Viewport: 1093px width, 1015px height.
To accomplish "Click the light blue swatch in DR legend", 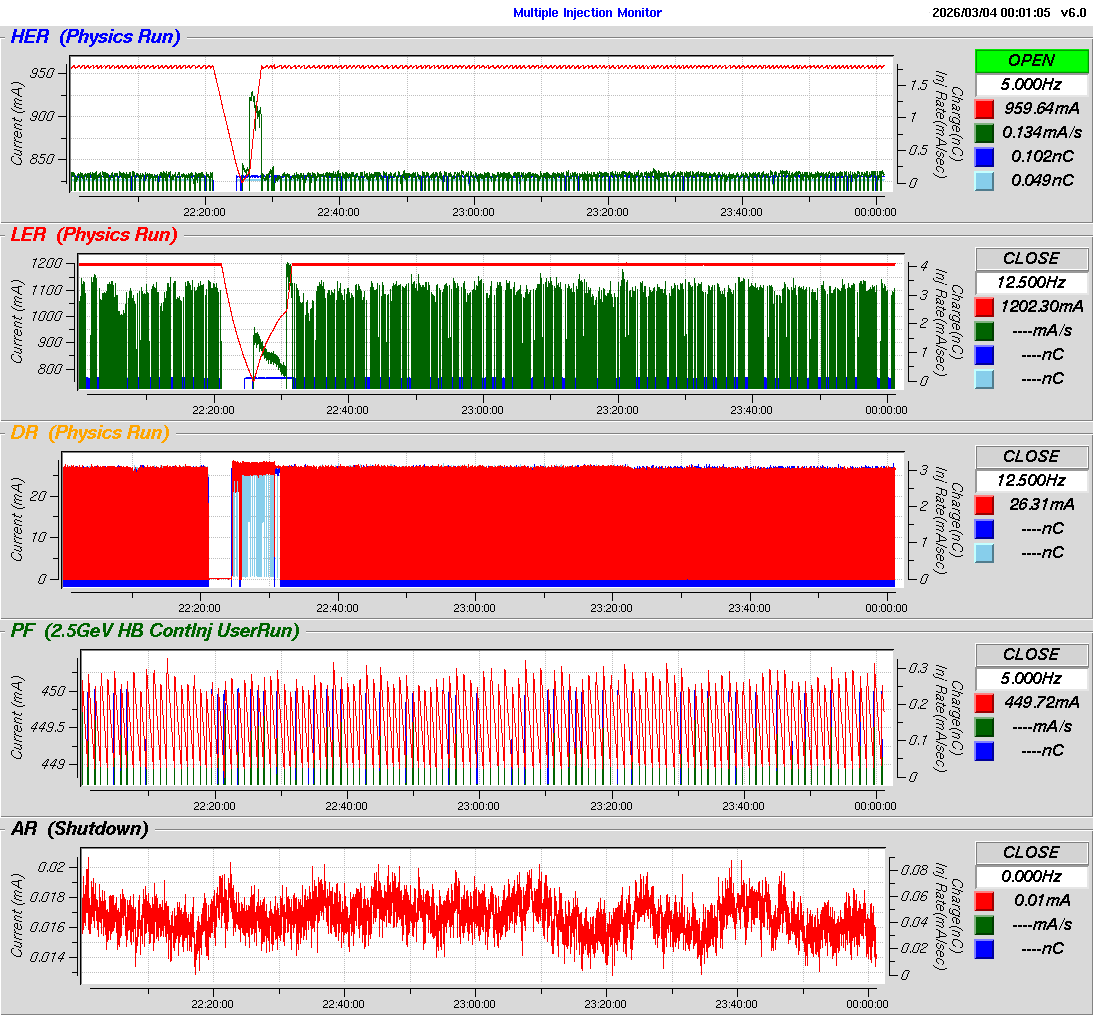I will (984, 553).
